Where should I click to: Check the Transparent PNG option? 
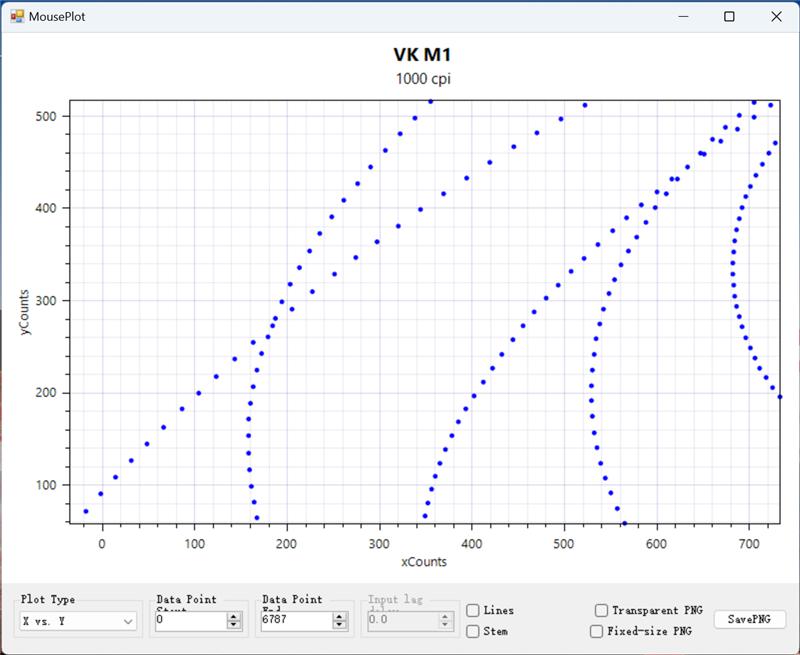tap(601, 610)
